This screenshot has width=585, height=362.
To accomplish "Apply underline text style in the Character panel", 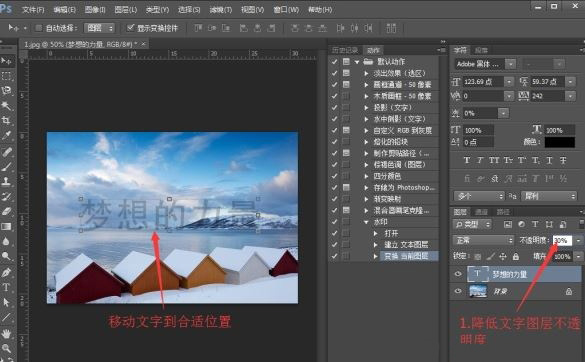I will click(549, 160).
